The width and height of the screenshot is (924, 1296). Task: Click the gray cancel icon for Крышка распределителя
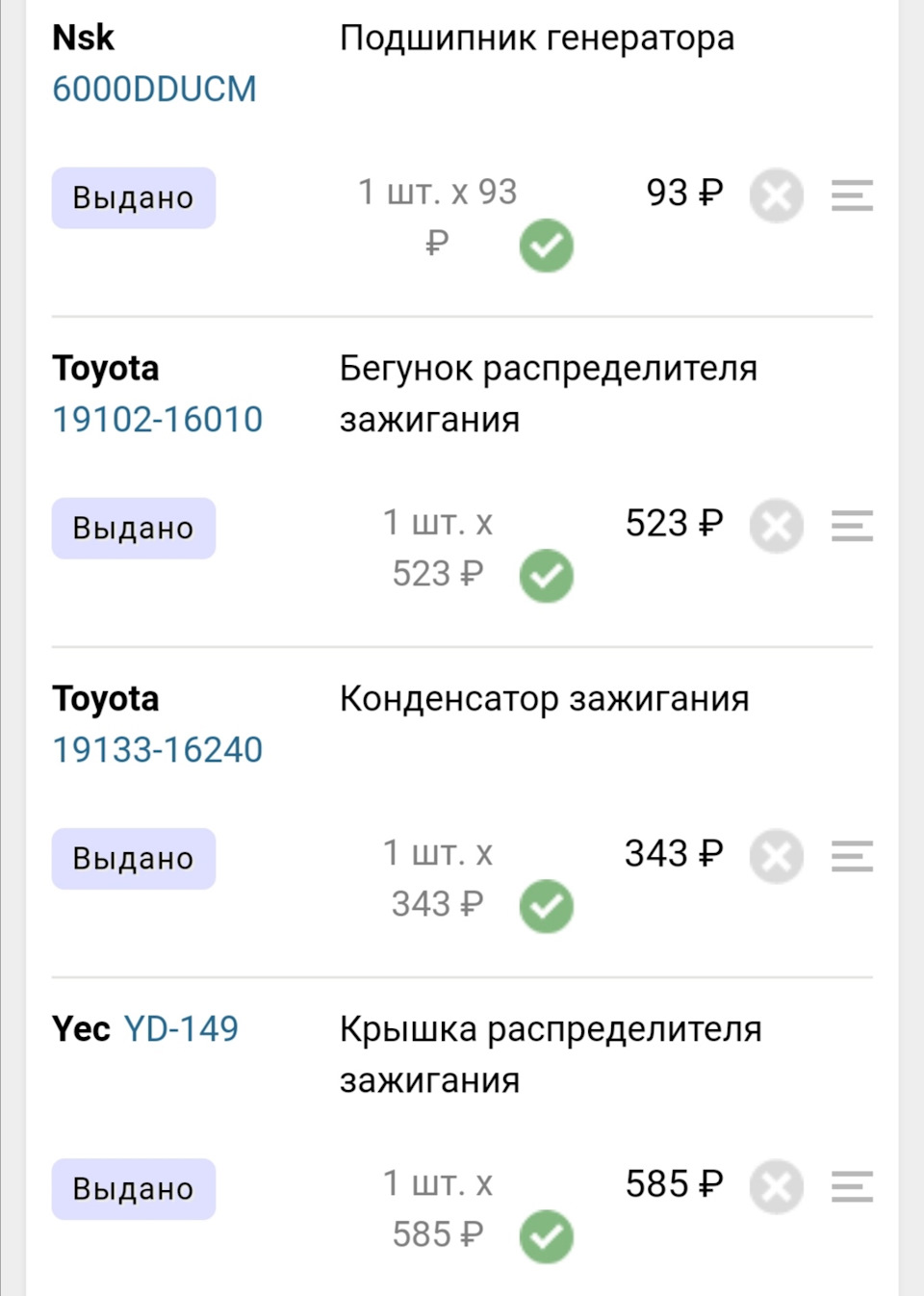point(777,1186)
